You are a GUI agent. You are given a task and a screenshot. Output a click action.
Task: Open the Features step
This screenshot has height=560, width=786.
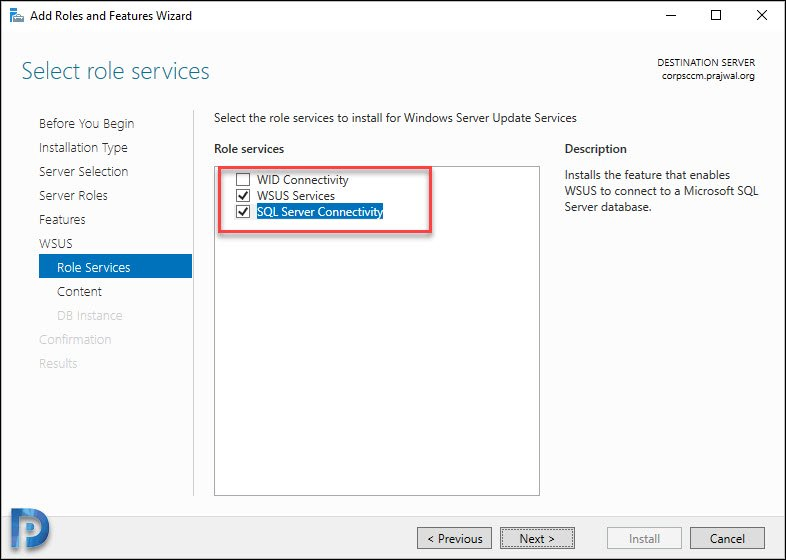click(62, 220)
